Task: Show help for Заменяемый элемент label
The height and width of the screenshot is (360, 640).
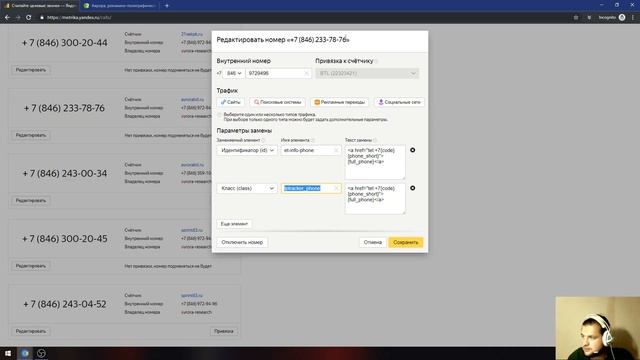Action: 263,140
